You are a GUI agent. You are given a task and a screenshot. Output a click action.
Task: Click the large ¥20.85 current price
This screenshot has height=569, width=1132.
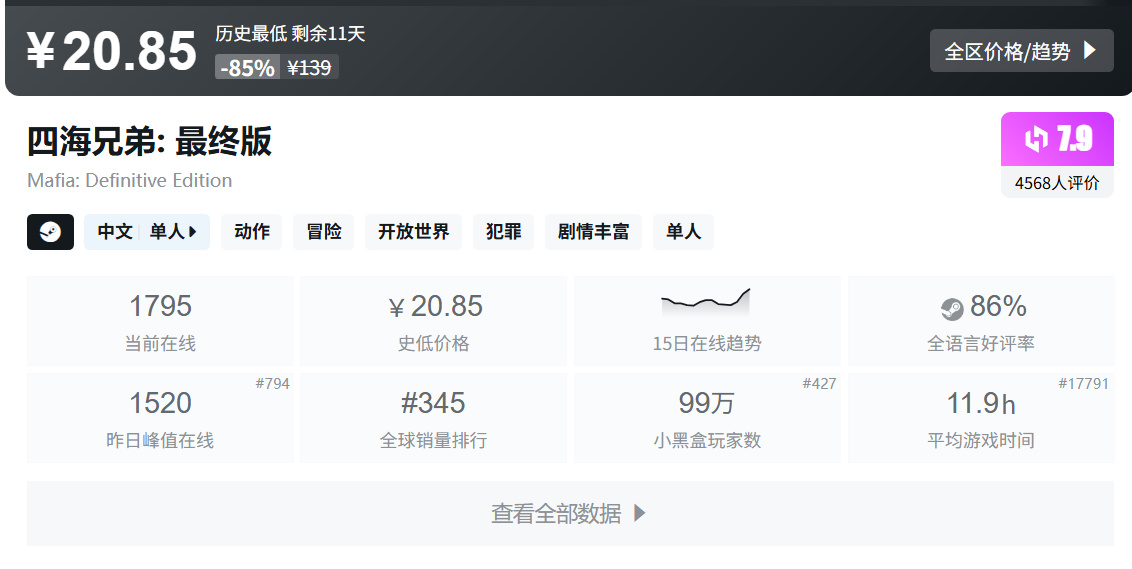(x=112, y=51)
